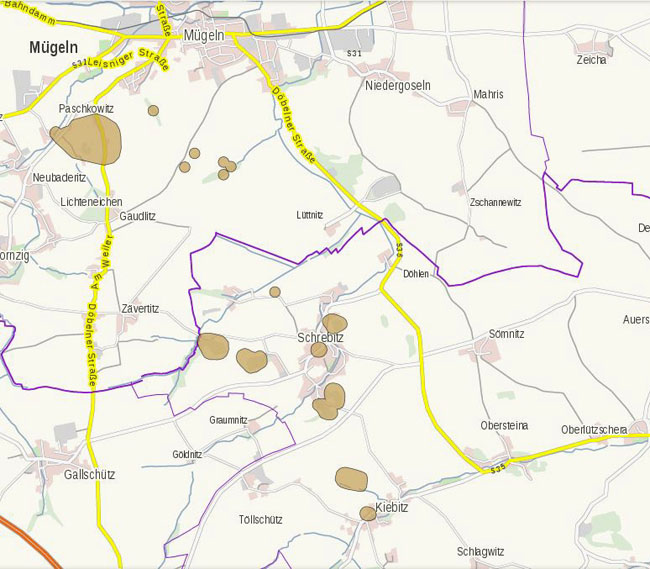Image resolution: width=650 pixels, height=569 pixels.
Task: Select the Töllschütz place name
Action: point(261,520)
